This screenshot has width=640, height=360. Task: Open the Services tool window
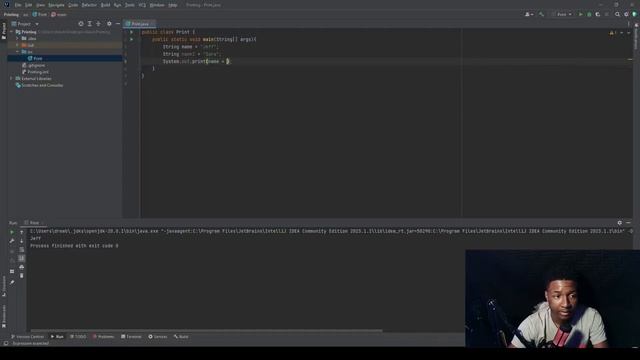point(158,337)
